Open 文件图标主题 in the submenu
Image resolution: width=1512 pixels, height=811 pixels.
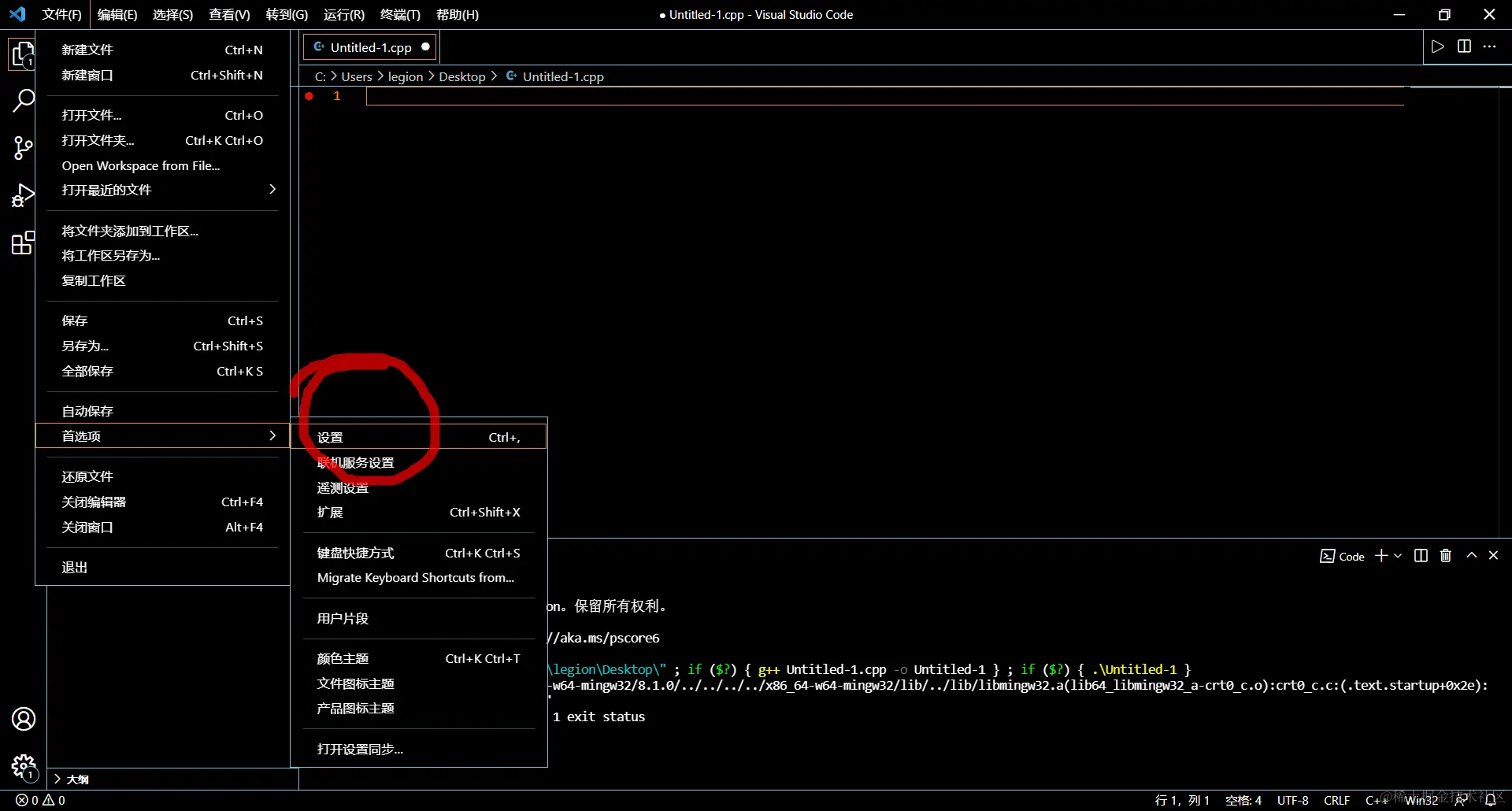point(418,683)
